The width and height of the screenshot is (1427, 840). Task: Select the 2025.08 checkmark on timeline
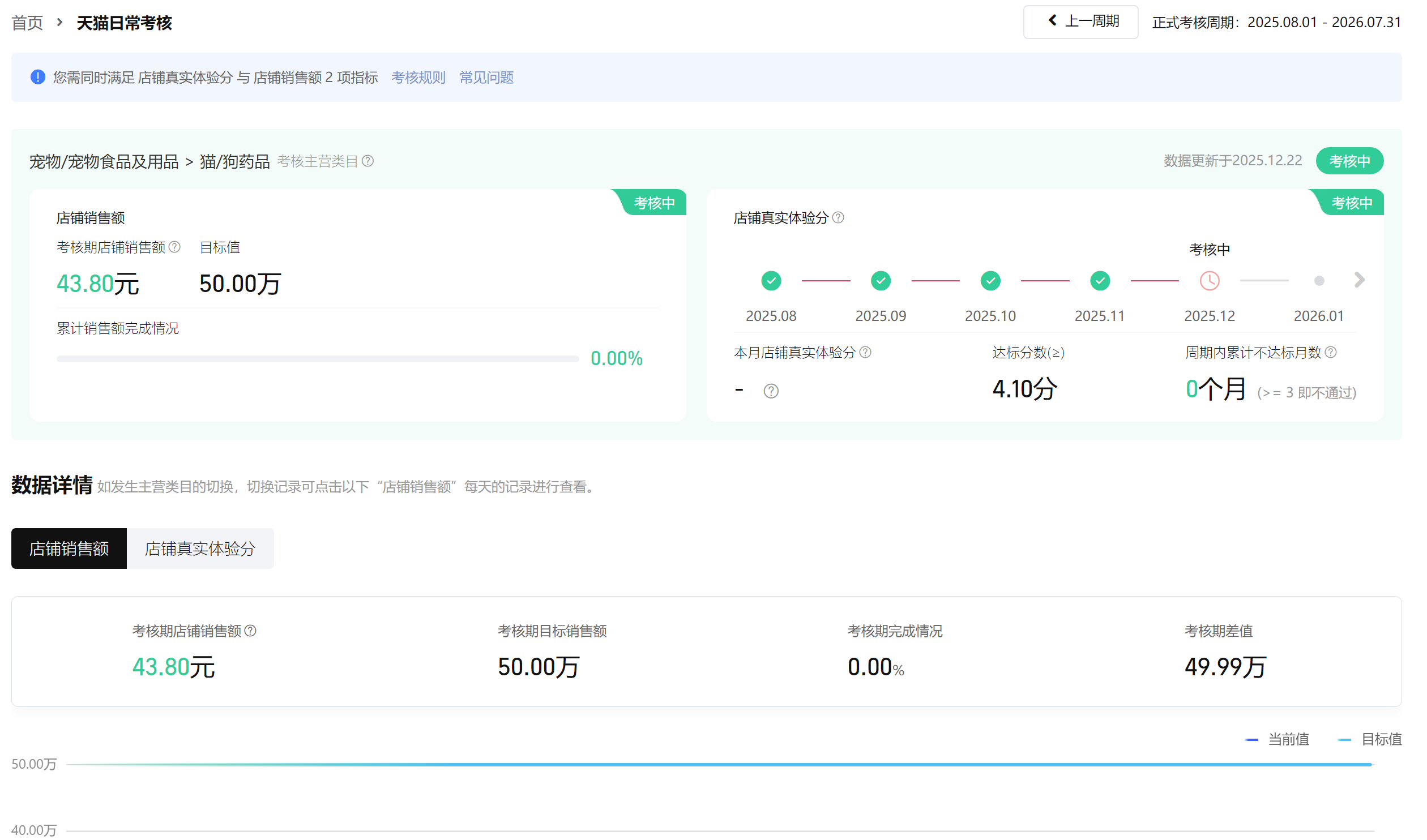(x=771, y=281)
